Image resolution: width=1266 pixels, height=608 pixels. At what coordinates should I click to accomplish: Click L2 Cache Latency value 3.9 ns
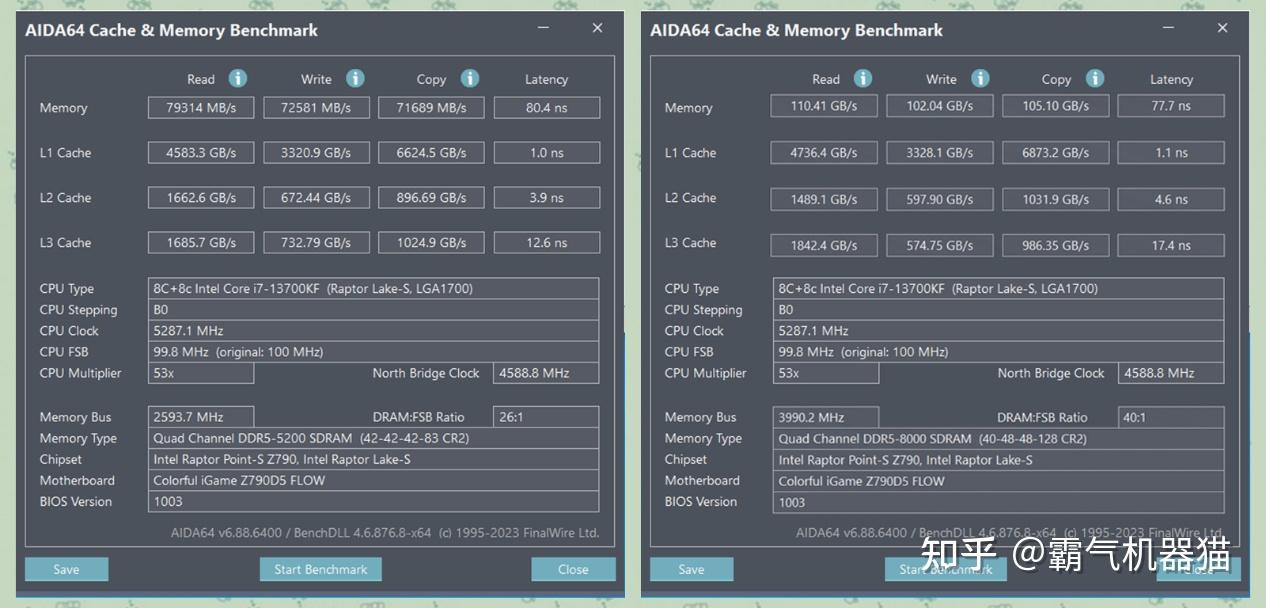pyautogui.click(x=546, y=197)
